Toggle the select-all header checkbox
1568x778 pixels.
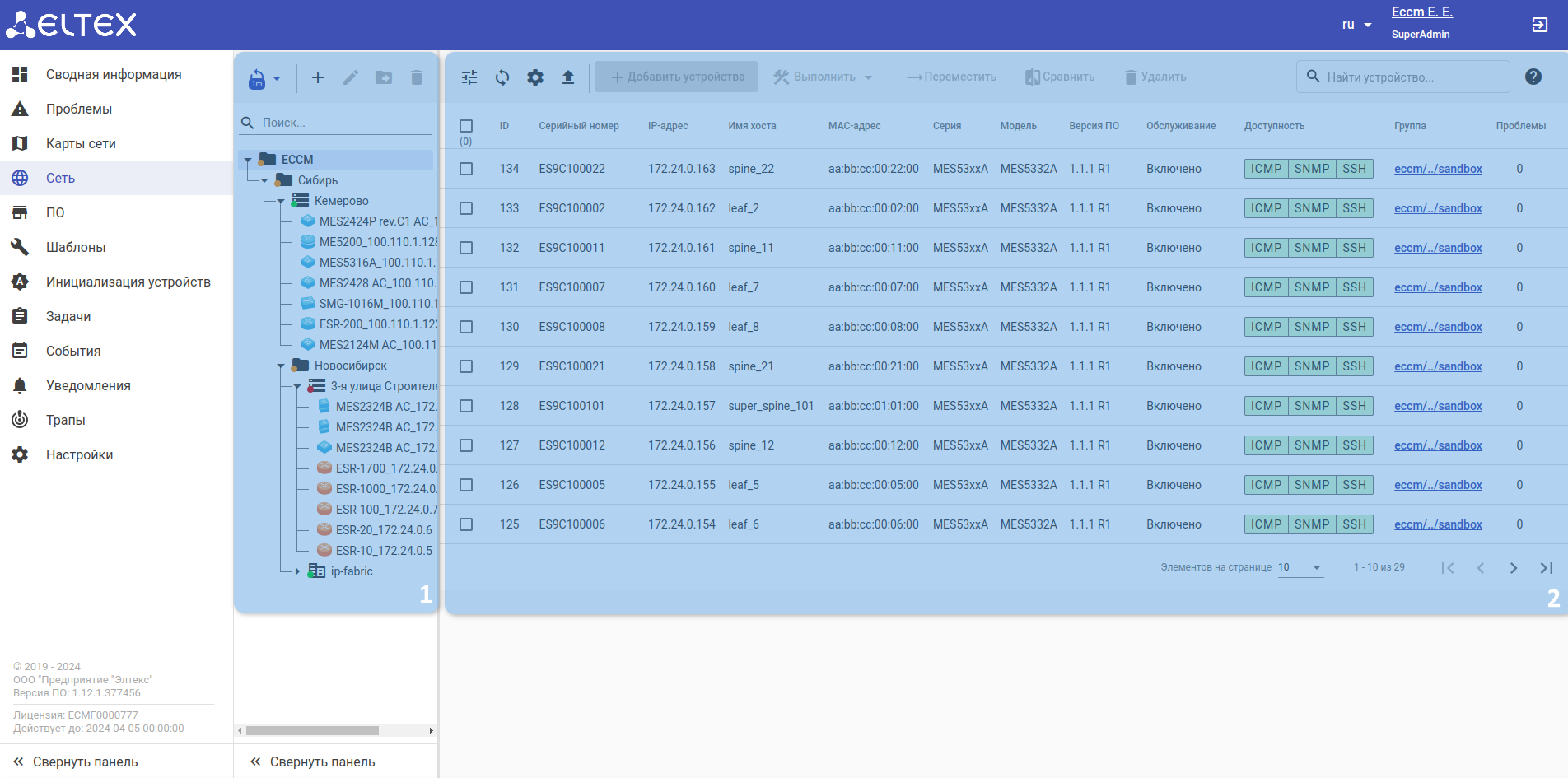(466, 126)
